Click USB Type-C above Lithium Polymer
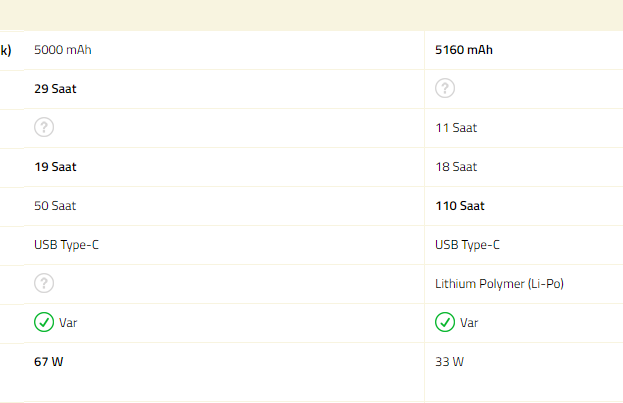 [x=467, y=244]
